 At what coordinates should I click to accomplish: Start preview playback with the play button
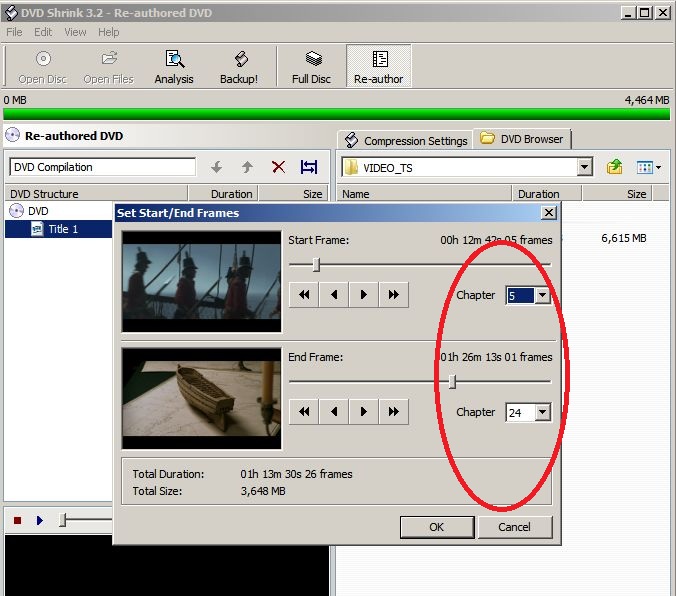pyautogui.click(x=40, y=521)
